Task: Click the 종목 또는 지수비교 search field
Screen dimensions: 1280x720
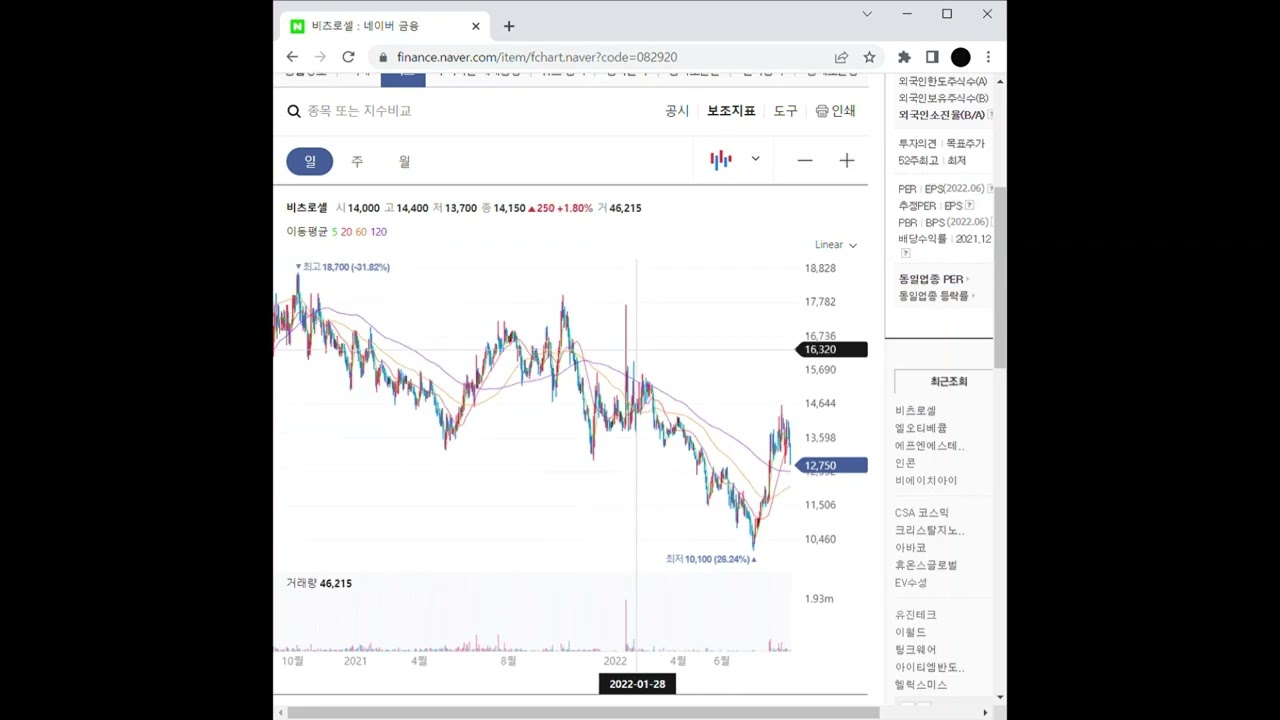Action: [359, 111]
